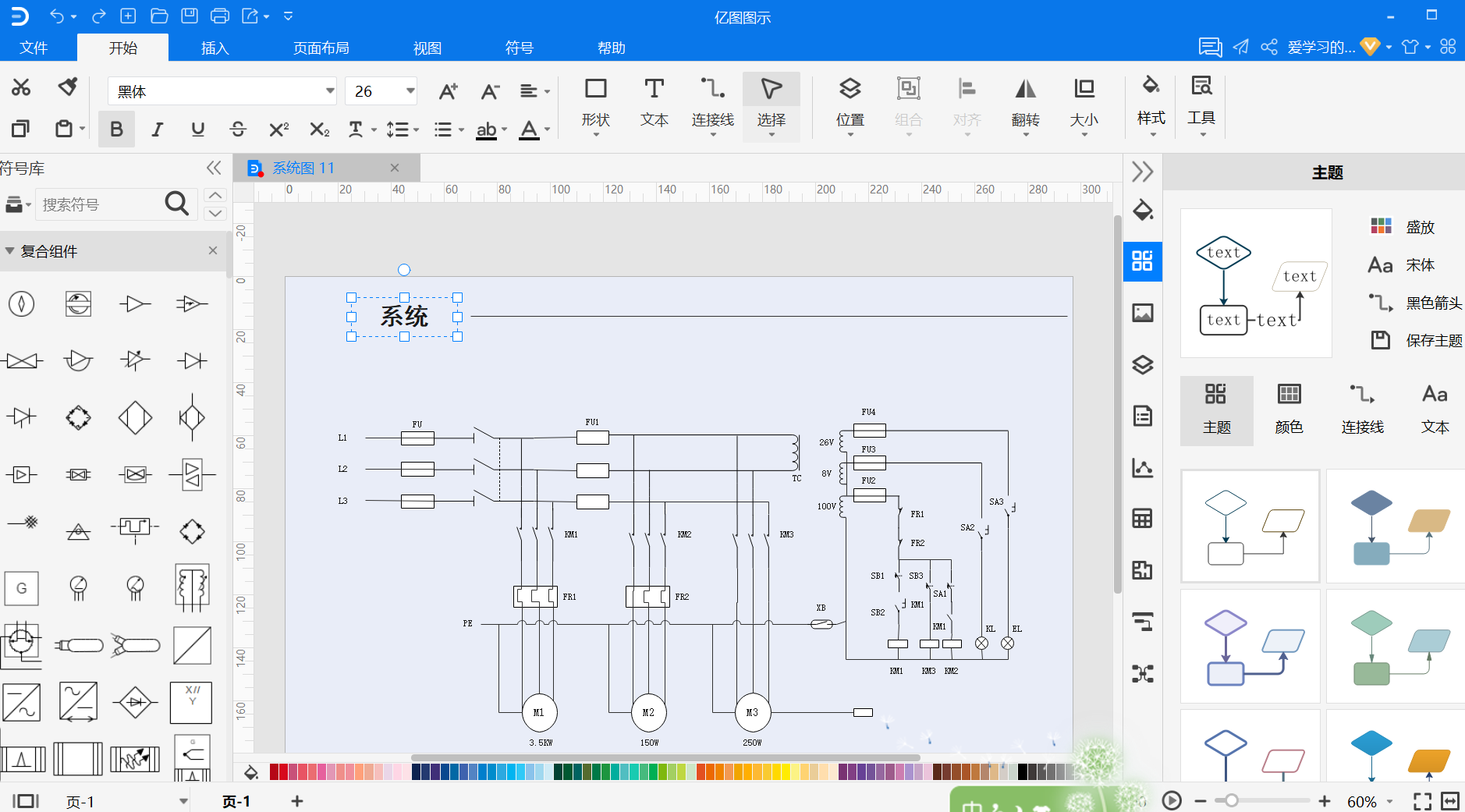The width and height of the screenshot is (1465, 812).
Task: Toggle fit-to-width view button
Action: pyautogui.click(x=1450, y=801)
